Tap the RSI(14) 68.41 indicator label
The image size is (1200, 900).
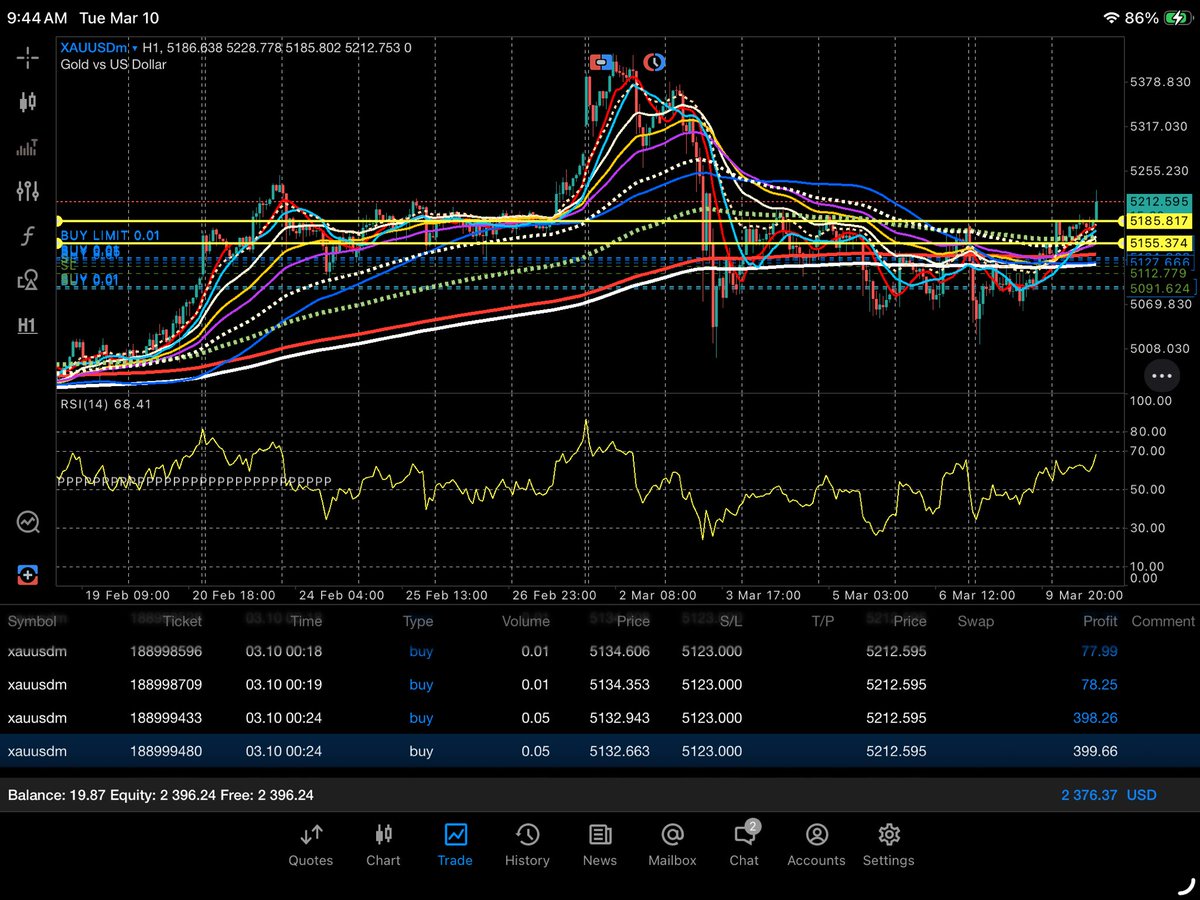point(105,405)
